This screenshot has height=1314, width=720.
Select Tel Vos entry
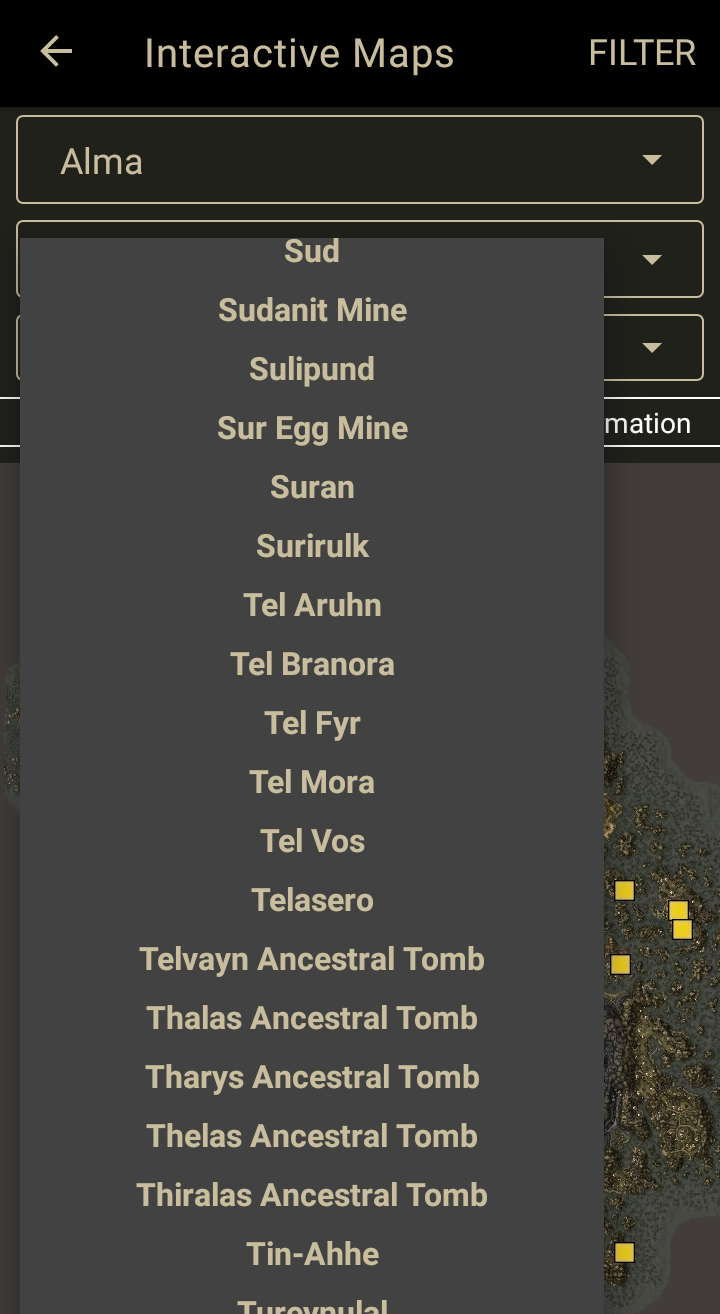tap(312, 841)
